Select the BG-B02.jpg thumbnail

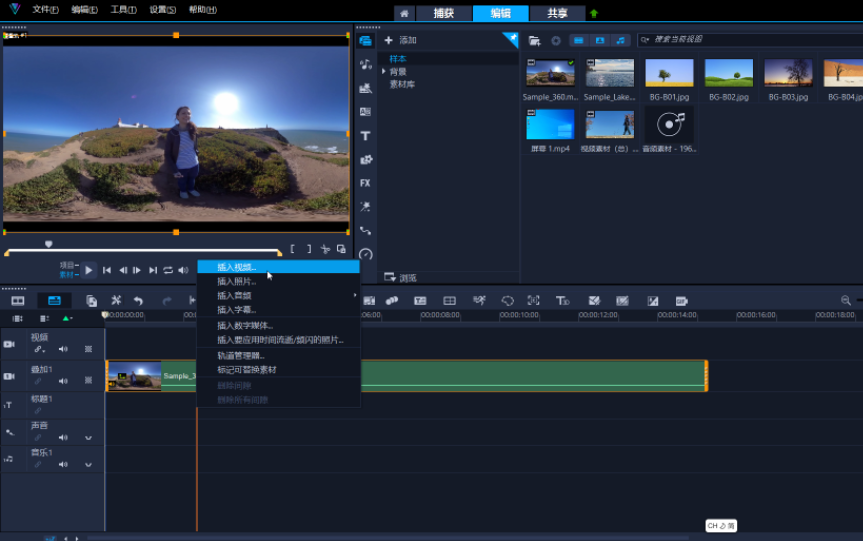pyautogui.click(x=729, y=74)
